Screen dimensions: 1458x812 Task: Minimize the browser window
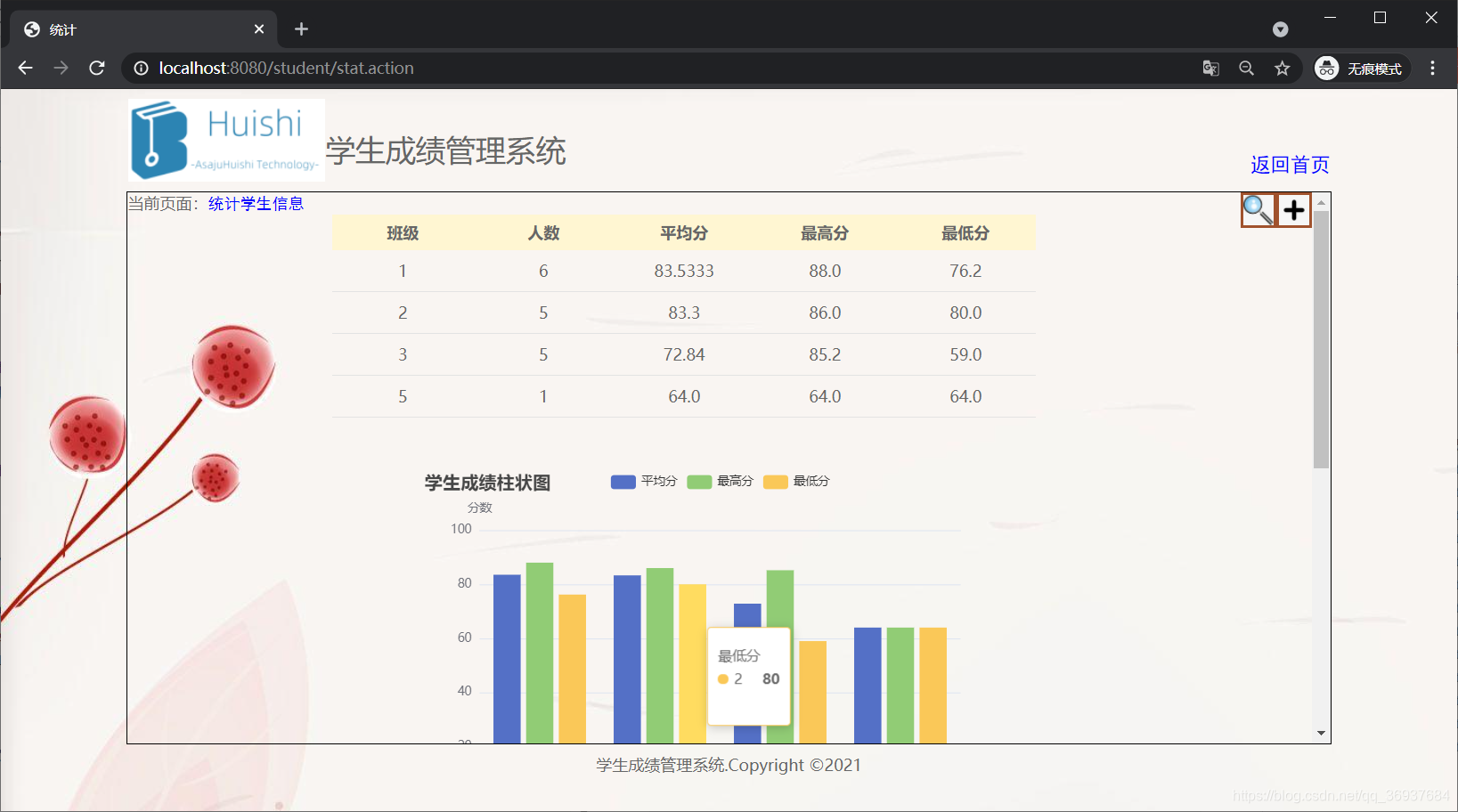pyautogui.click(x=1330, y=18)
